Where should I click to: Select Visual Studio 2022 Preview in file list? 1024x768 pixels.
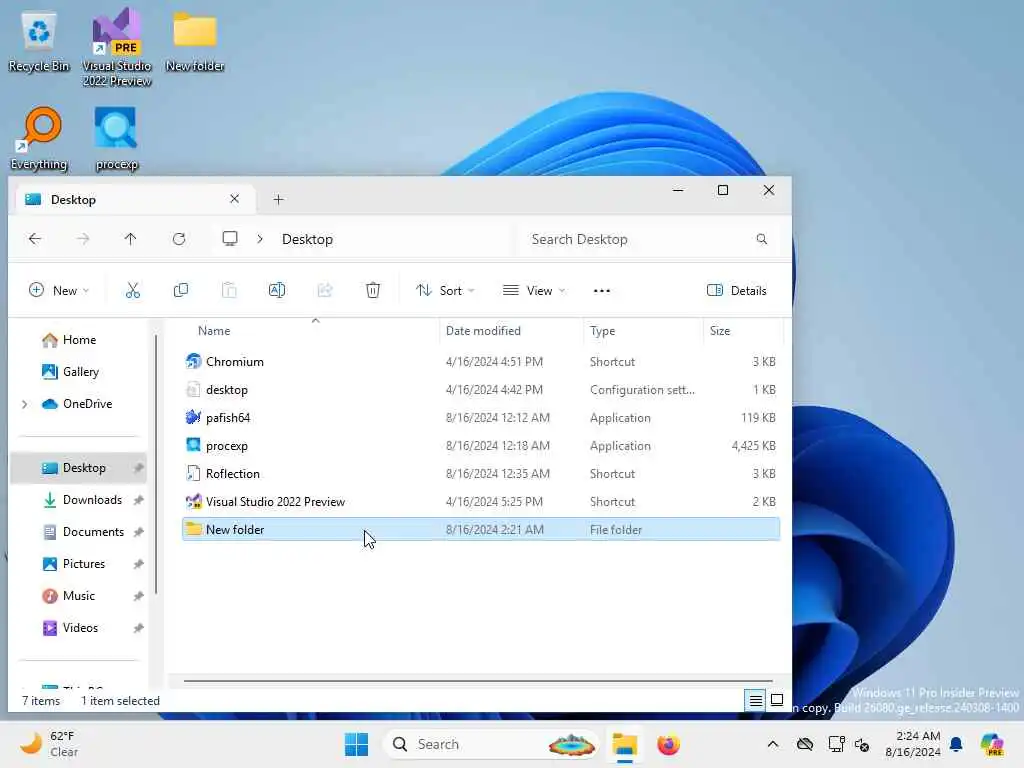481,502
